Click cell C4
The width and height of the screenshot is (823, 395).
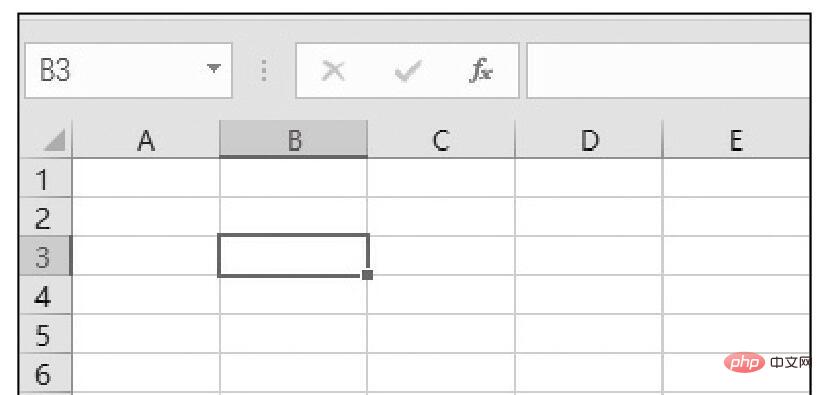pos(441,294)
